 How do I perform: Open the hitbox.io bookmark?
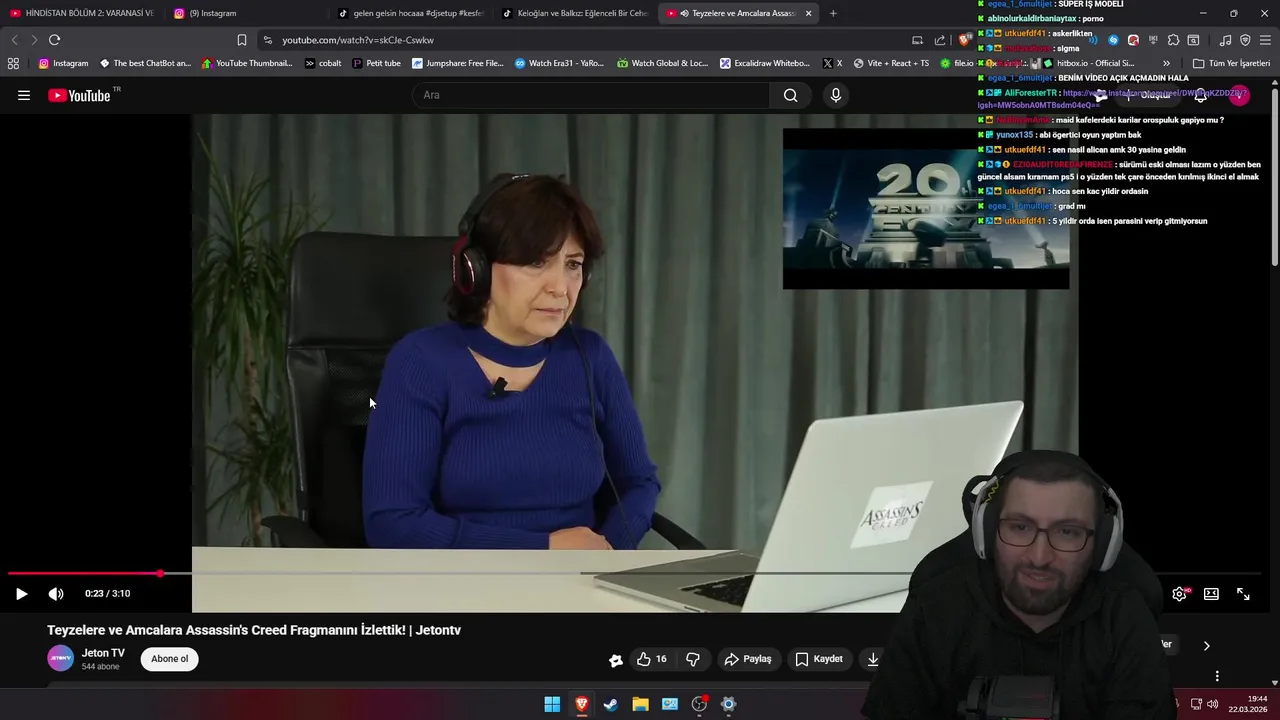click(x=1088, y=63)
